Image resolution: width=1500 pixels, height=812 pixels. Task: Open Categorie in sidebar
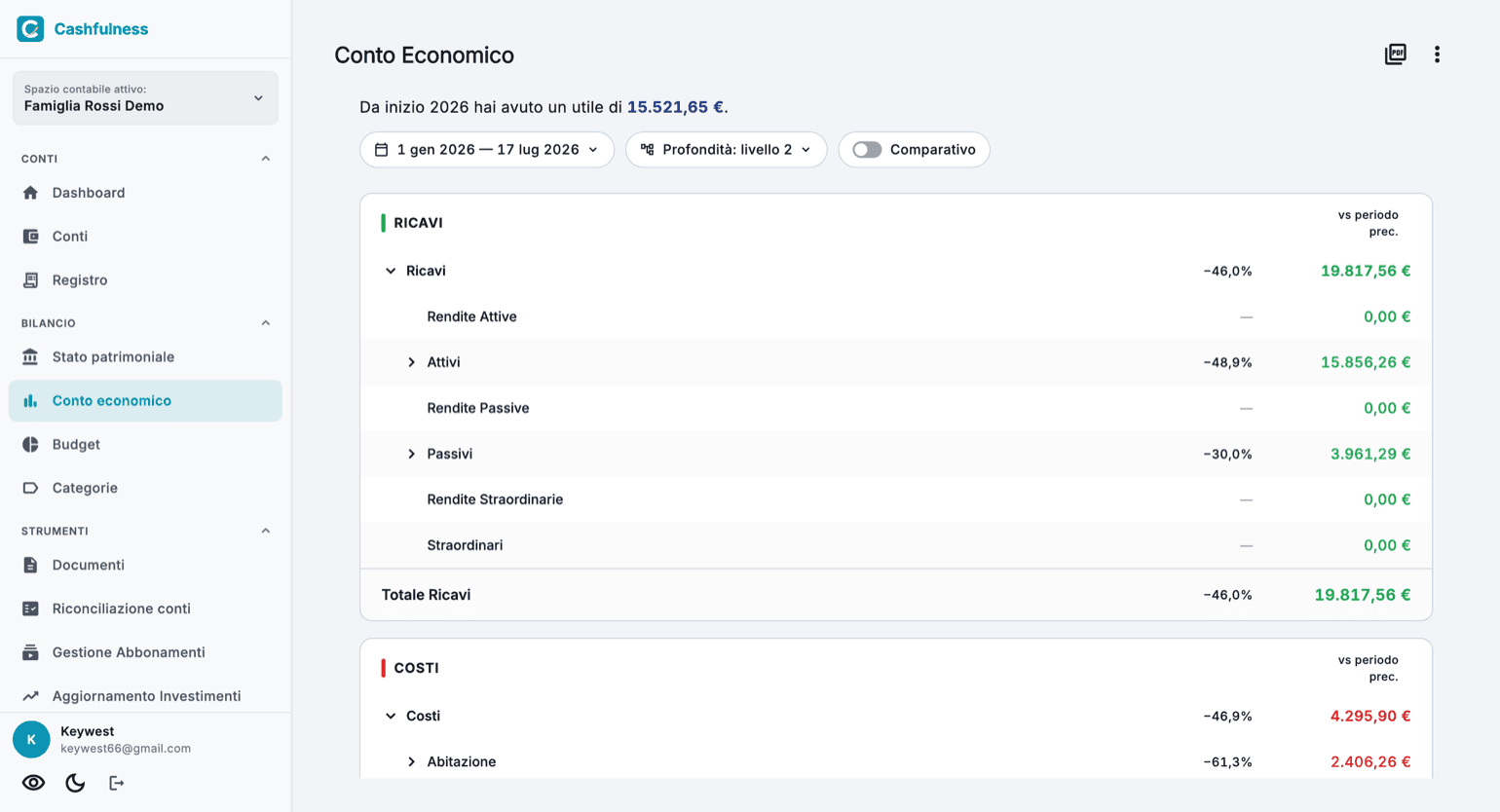point(145,488)
